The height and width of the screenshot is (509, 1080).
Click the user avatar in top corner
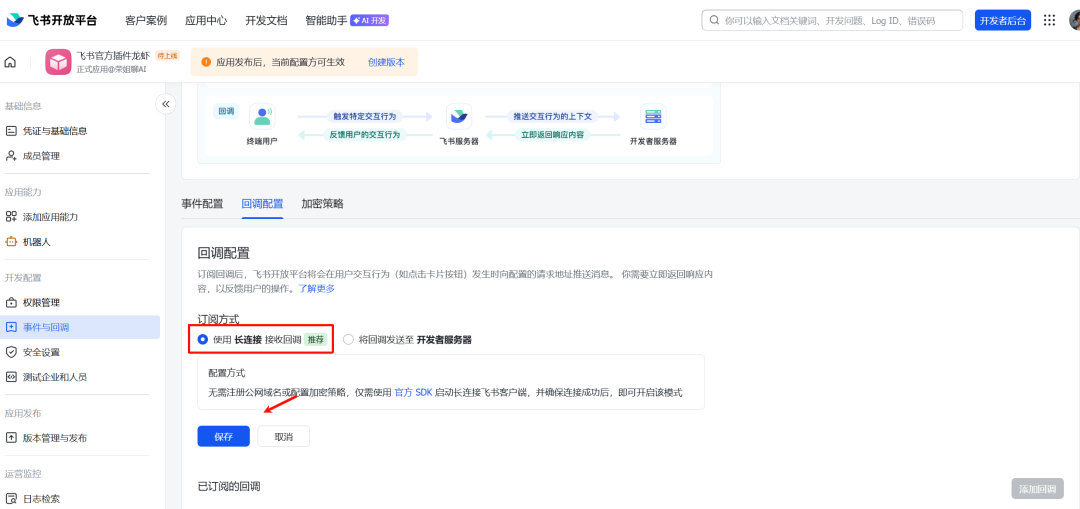1074,21
